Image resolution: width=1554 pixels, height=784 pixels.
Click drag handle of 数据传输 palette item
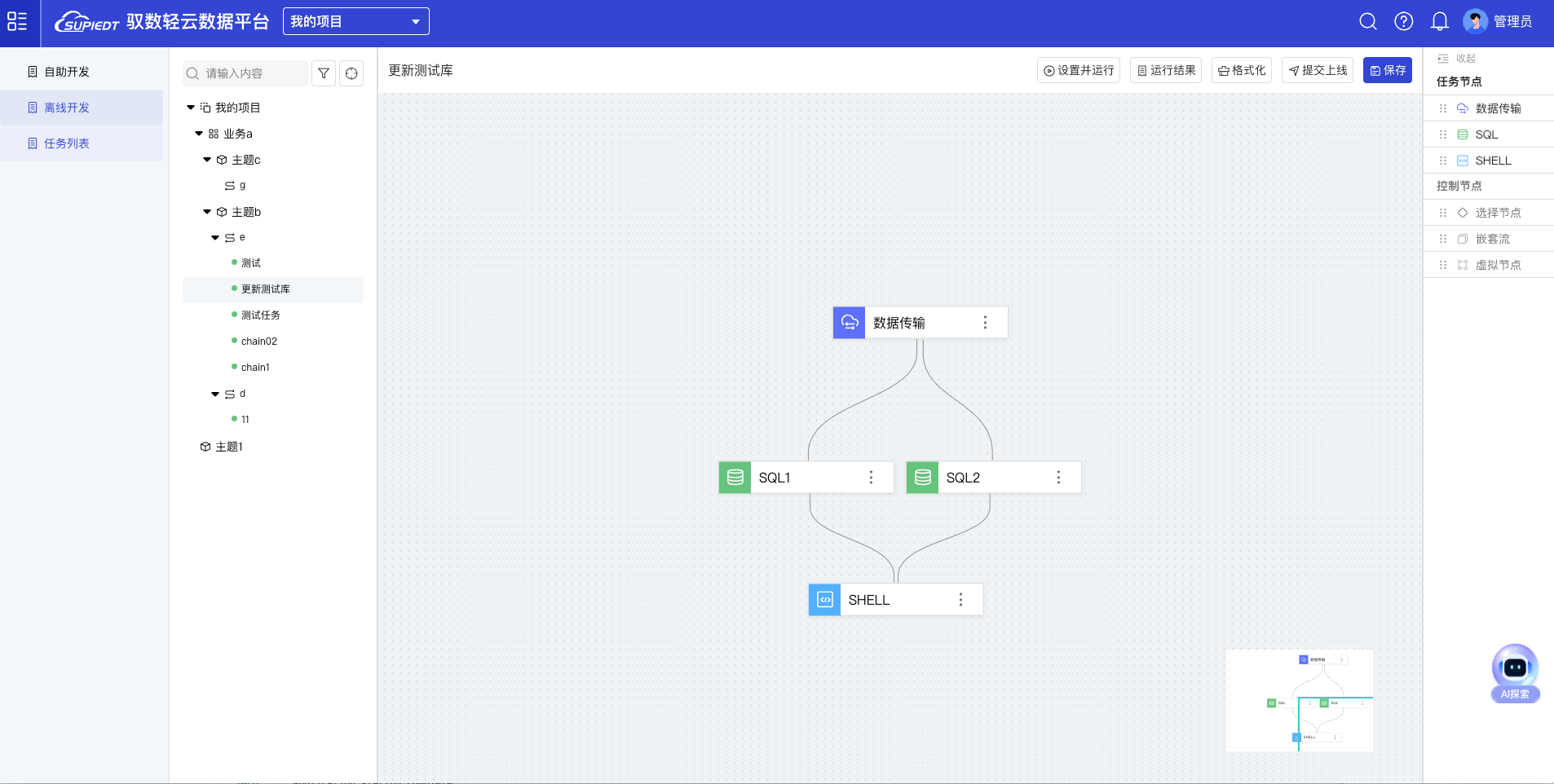(x=1442, y=108)
